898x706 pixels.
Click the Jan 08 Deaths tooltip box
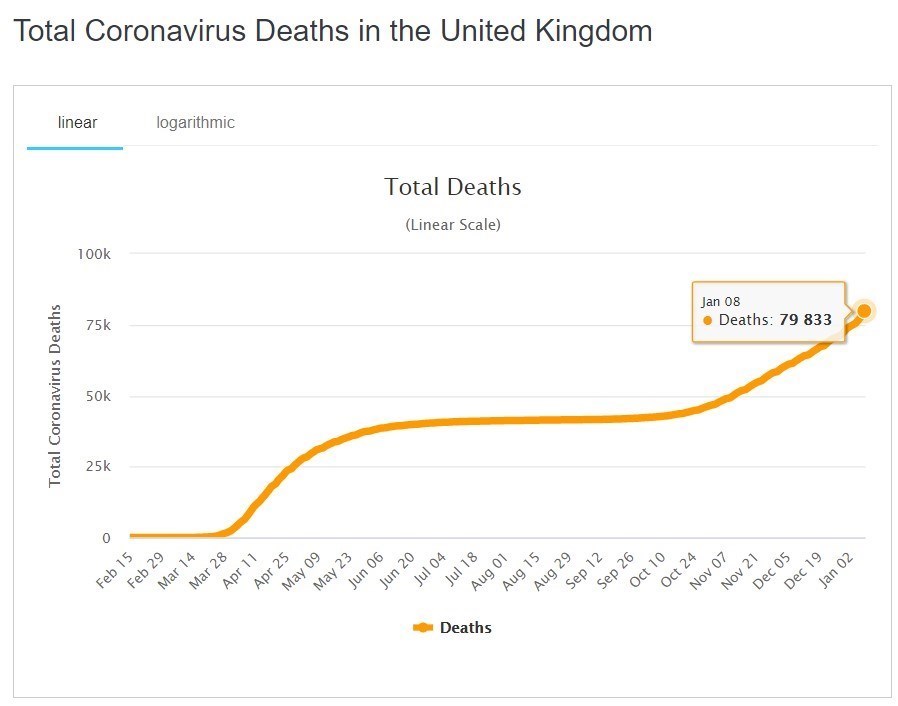pos(768,311)
